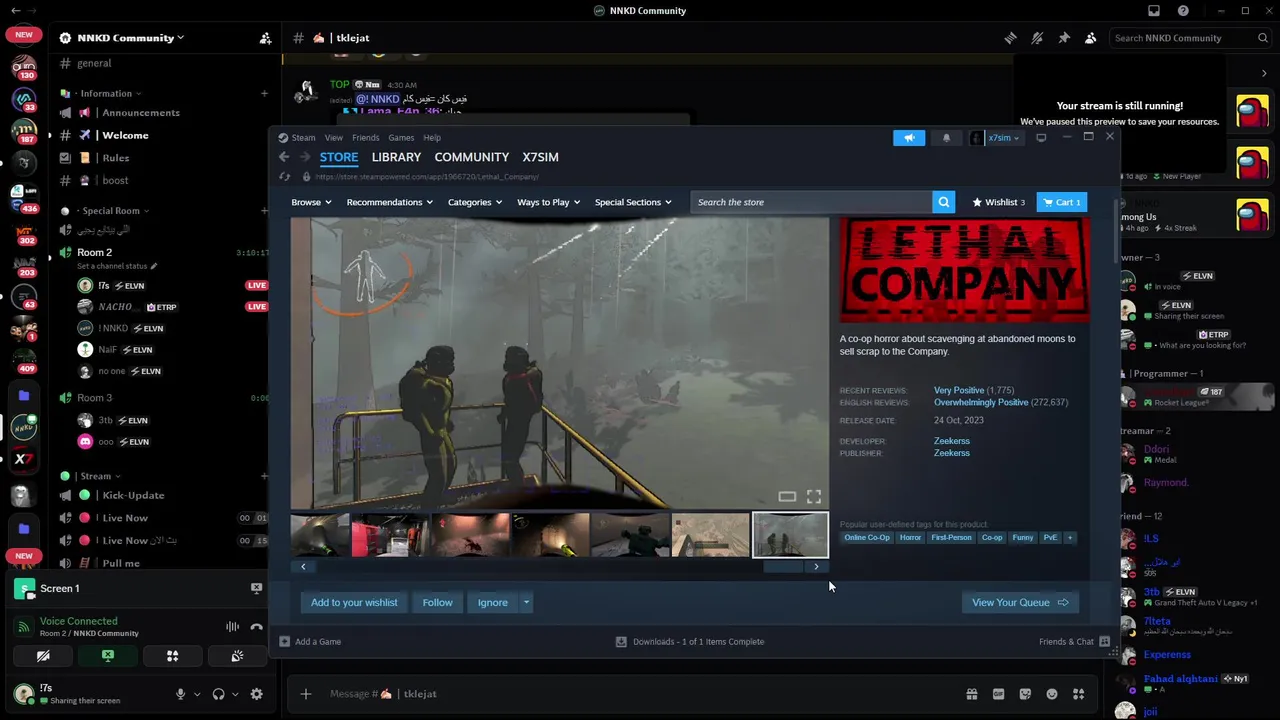Expand Special Sections dropdown
The width and height of the screenshot is (1280, 720).
pos(633,202)
